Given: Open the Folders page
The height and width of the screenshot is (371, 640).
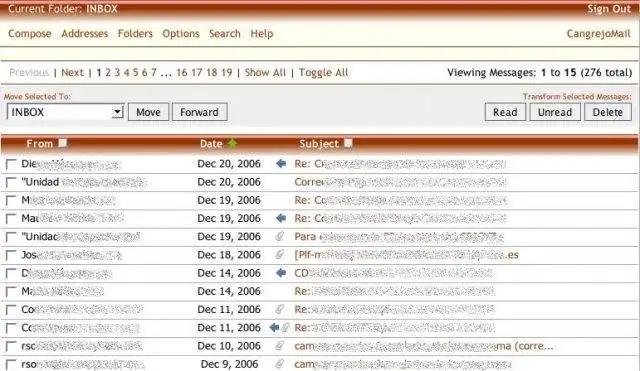Looking at the screenshot, I should pos(135,33).
